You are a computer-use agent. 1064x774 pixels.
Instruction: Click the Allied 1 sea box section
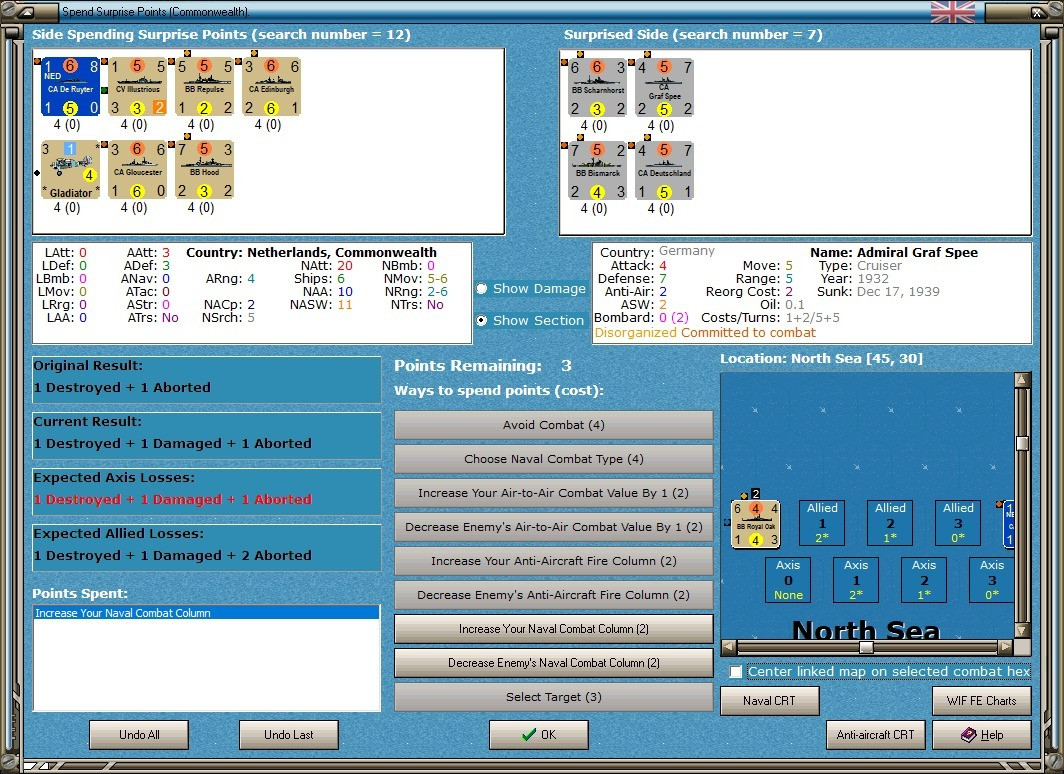(x=822, y=522)
